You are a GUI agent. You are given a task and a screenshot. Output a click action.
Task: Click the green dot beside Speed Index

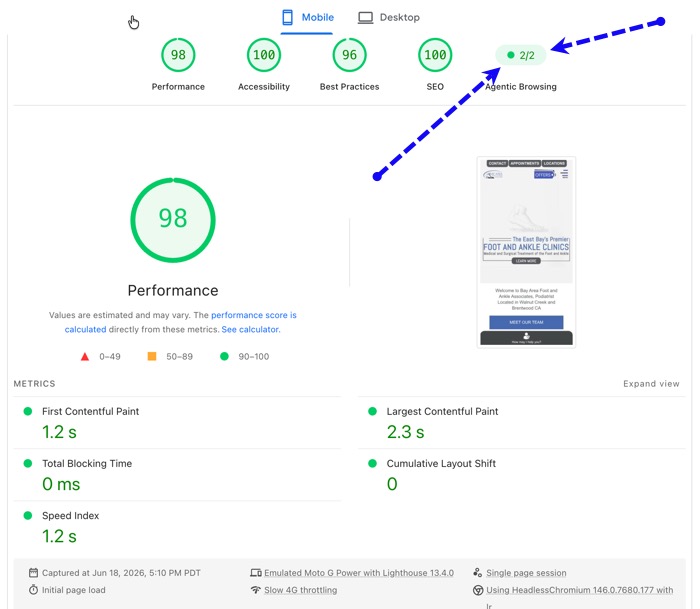(x=28, y=516)
